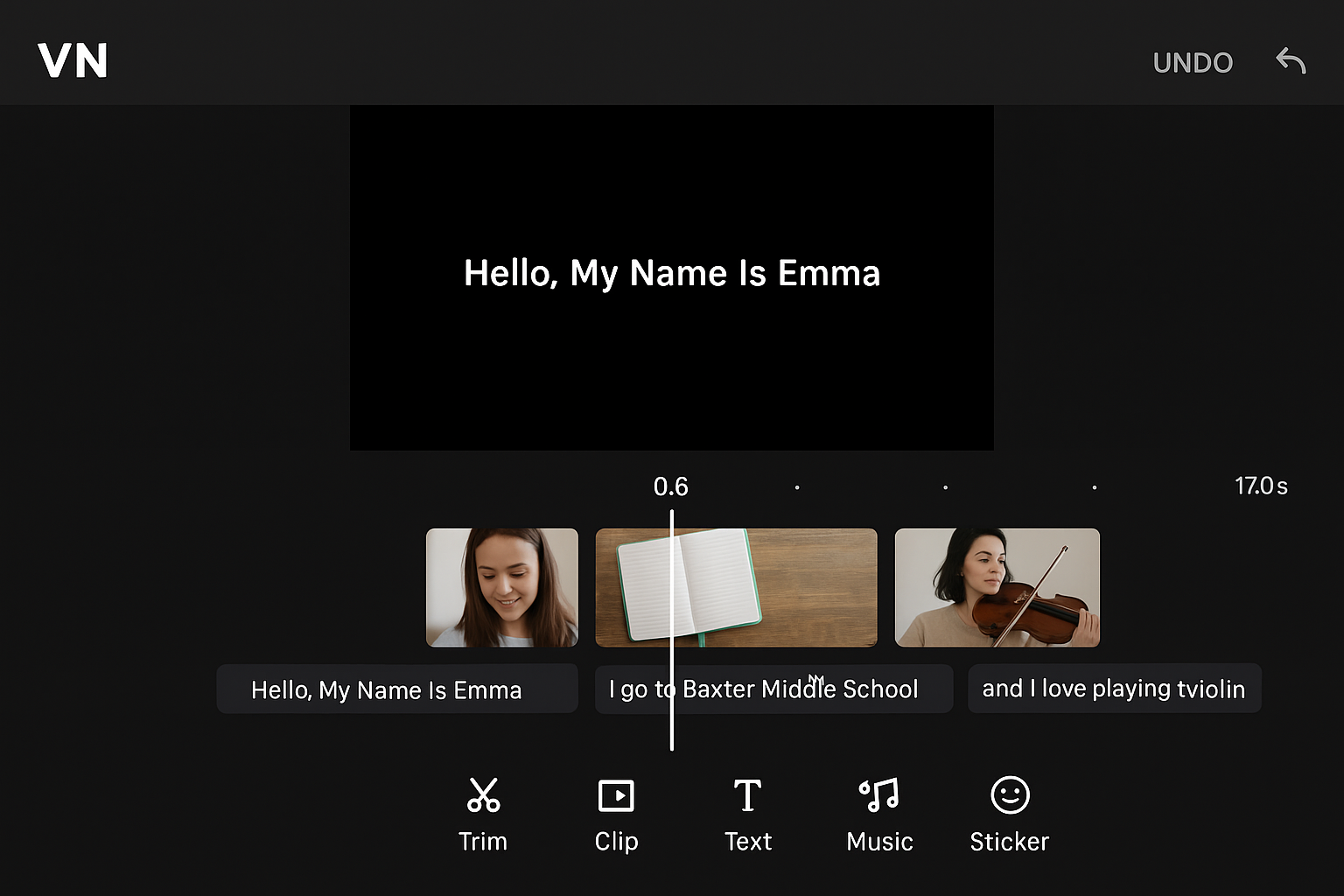Screen dimensions: 1344x896
Task: Click the UNDO text button
Action: click(1193, 62)
